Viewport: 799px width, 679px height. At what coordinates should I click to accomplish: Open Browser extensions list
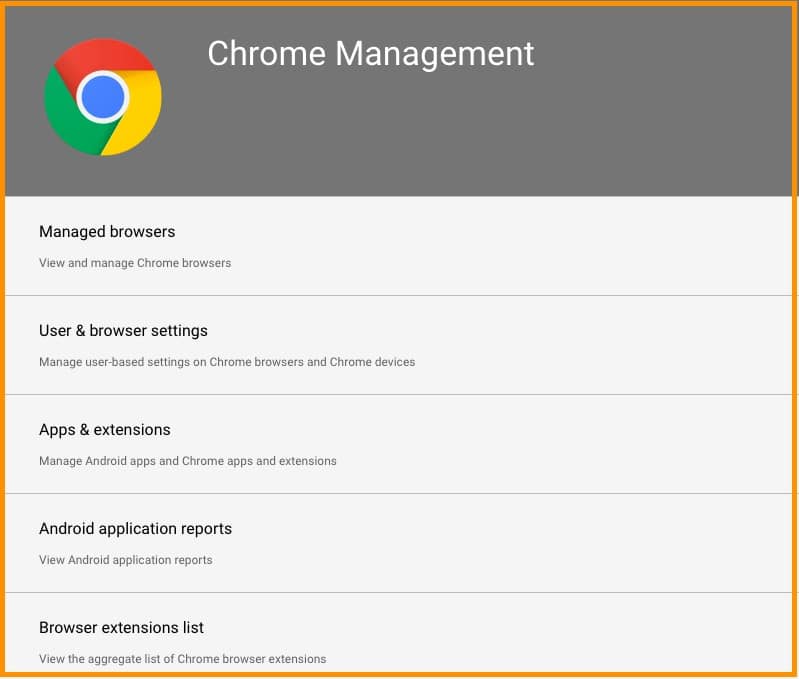(121, 628)
